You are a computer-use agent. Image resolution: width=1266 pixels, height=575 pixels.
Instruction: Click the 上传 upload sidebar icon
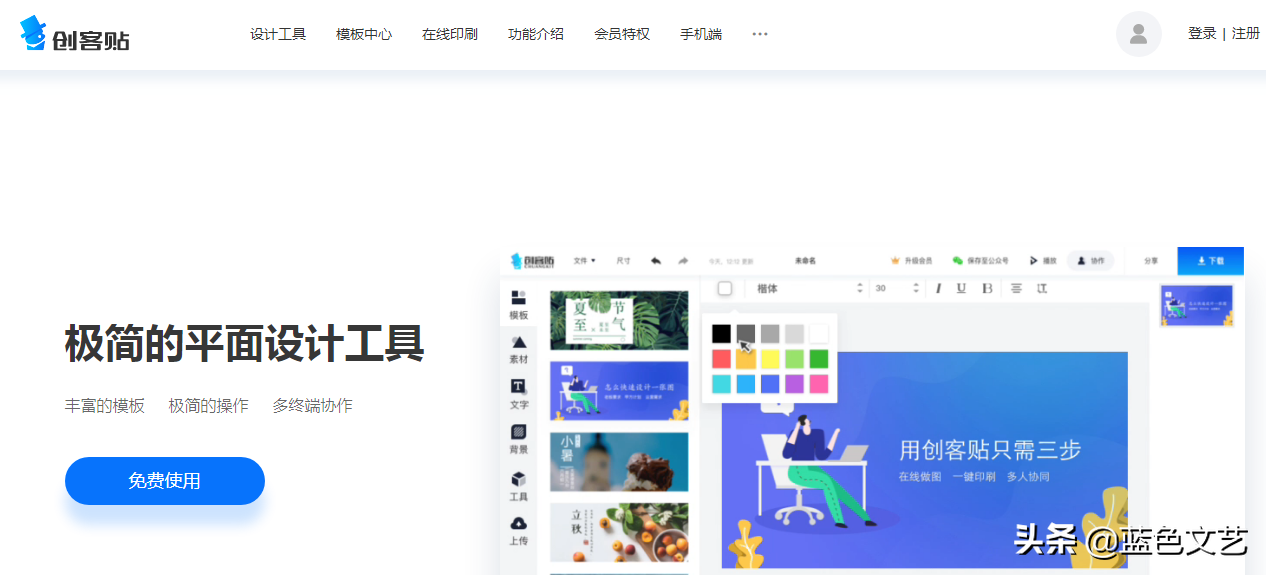(x=518, y=531)
